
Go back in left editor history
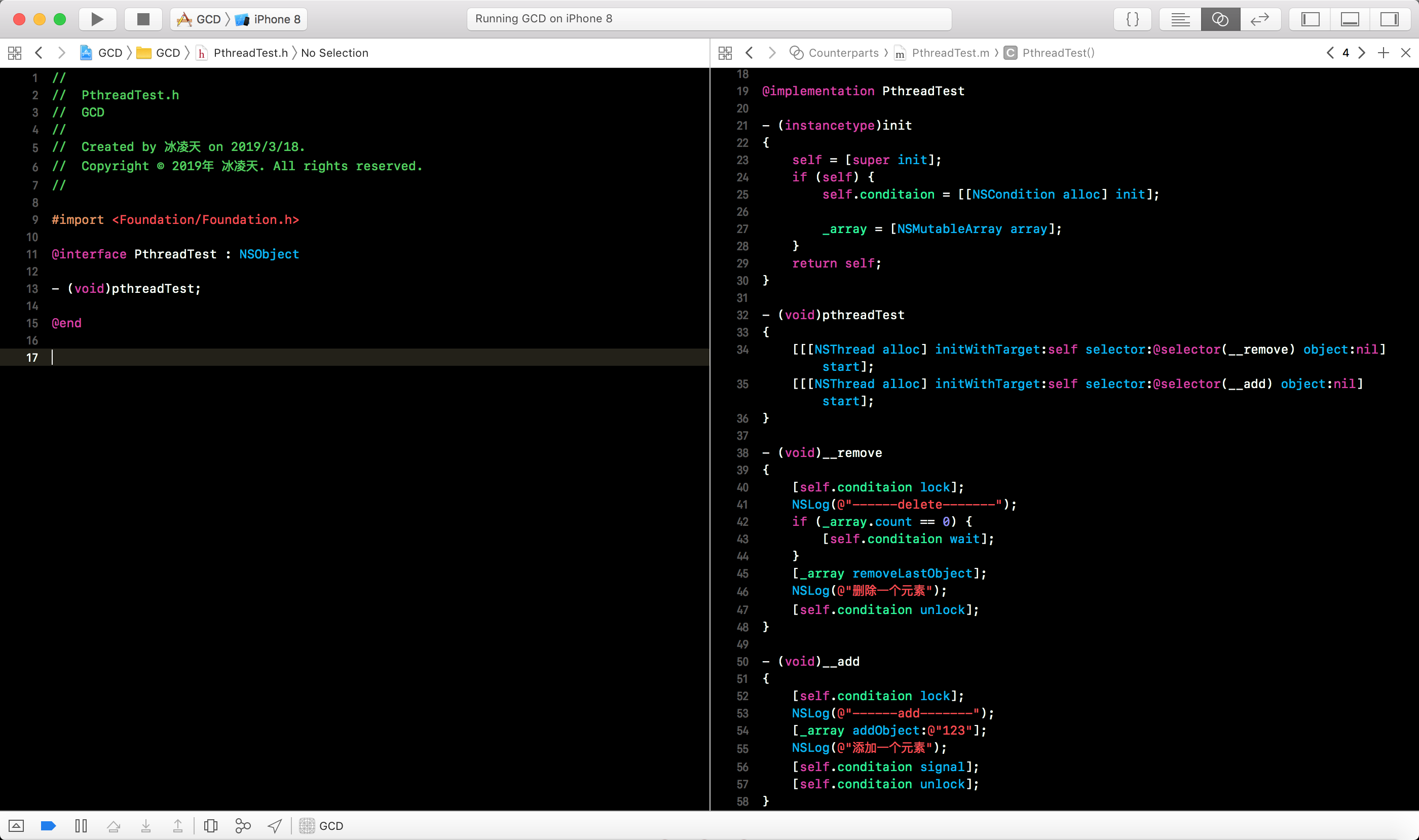pos(39,53)
